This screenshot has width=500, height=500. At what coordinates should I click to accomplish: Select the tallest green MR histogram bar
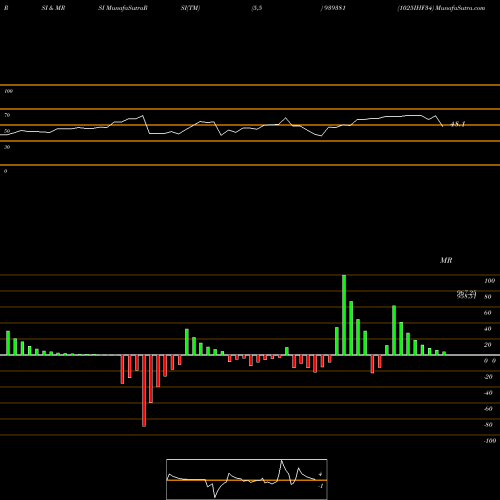[344, 315]
